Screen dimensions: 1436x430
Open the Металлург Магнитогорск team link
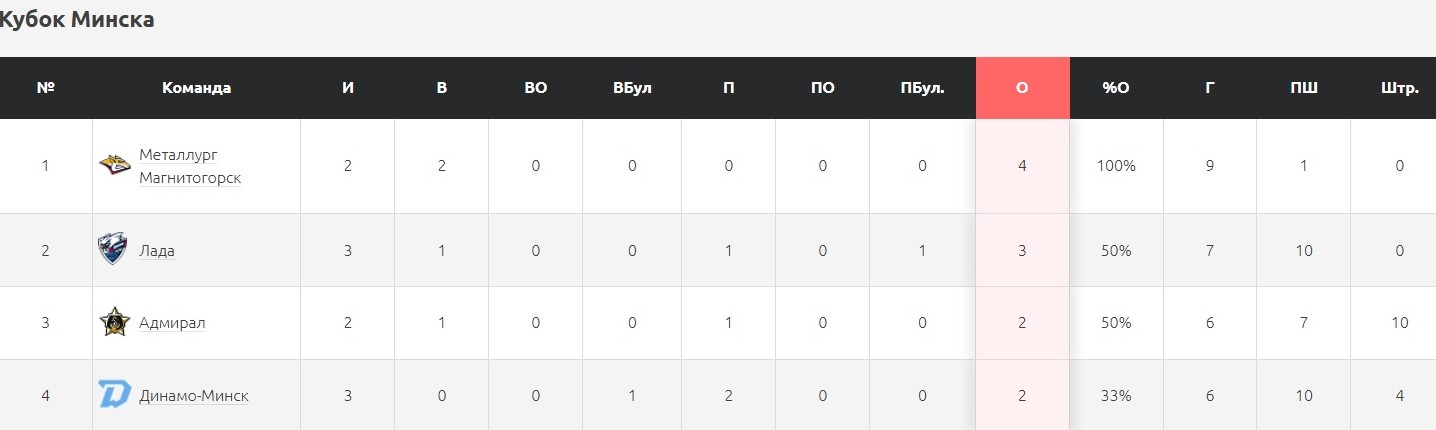190,166
